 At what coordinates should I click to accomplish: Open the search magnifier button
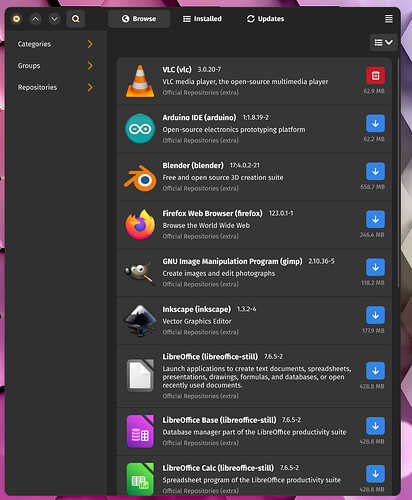(76, 19)
